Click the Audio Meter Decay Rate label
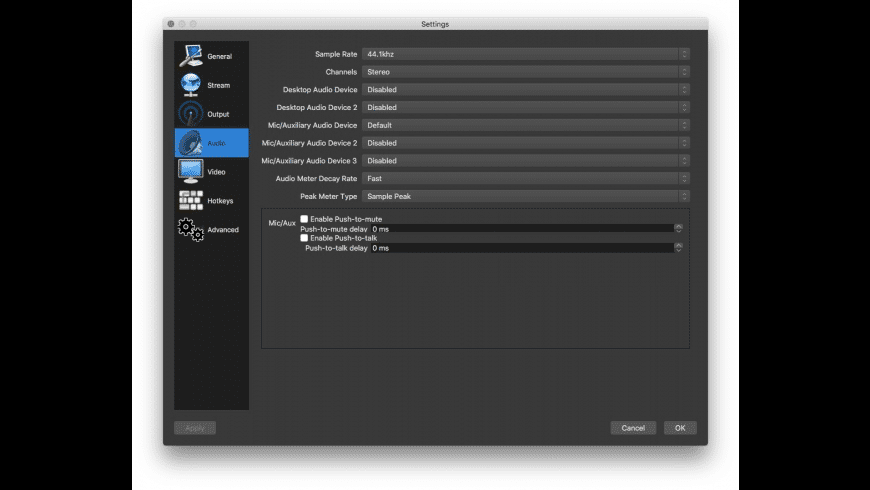 point(316,179)
